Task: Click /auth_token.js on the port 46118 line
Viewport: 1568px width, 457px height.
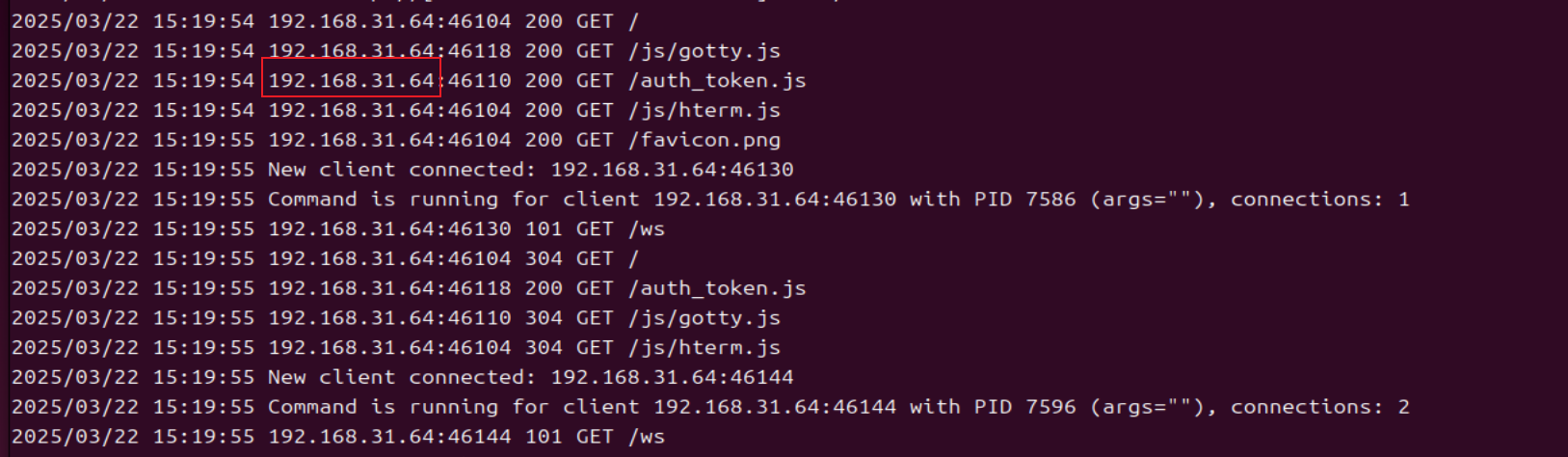Action: click(717, 288)
